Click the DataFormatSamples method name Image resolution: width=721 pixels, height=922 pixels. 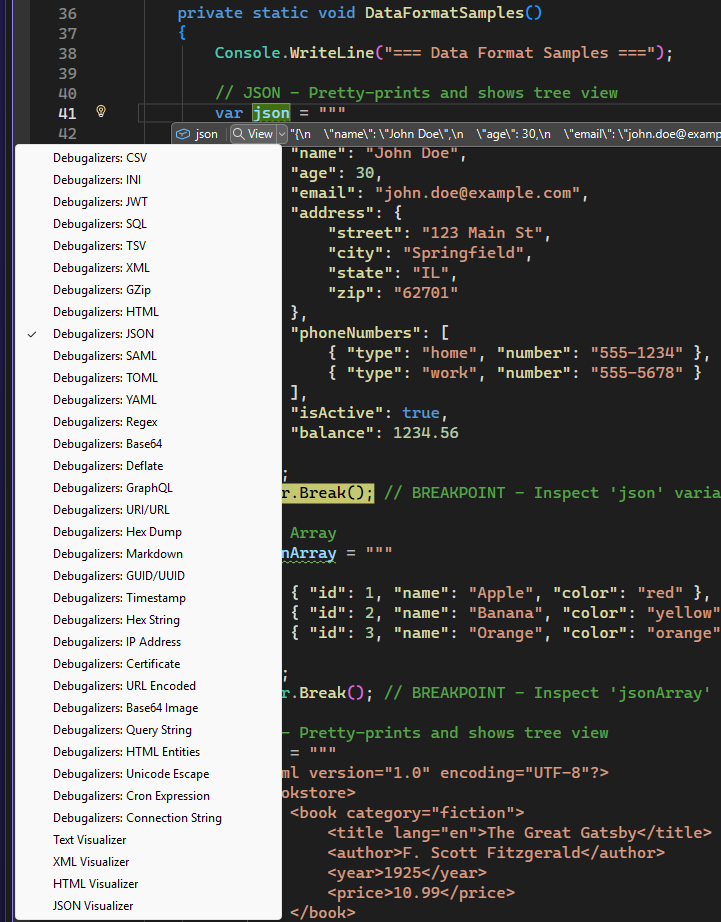tap(444, 13)
